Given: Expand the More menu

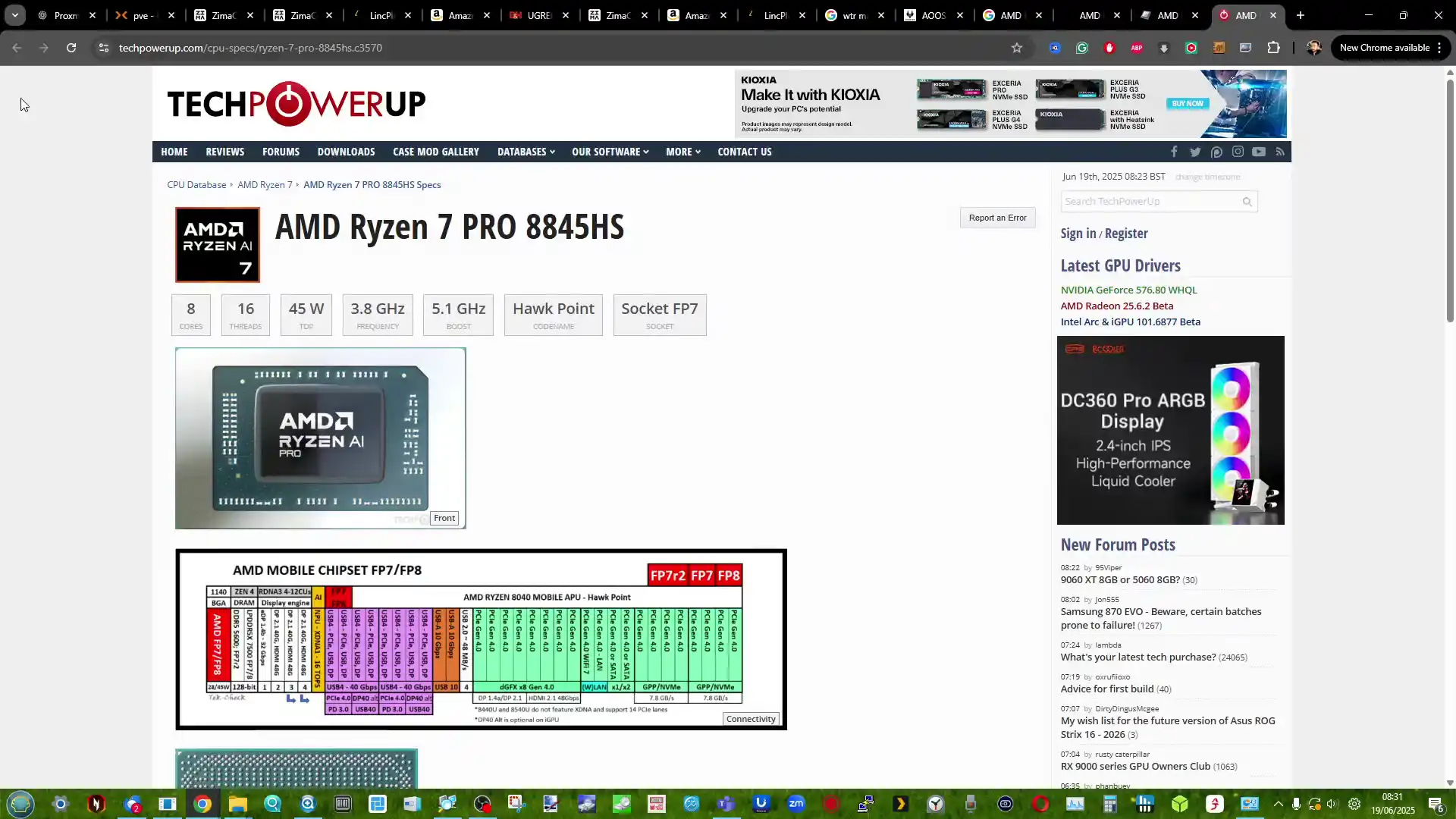Looking at the screenshot, I should (683, 152).
